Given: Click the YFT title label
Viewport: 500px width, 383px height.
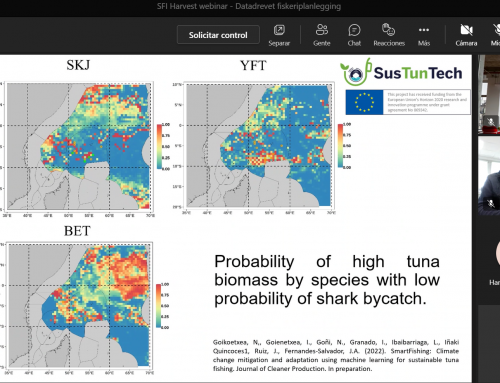Looking at the screenshot, I should tap(253, 65).
